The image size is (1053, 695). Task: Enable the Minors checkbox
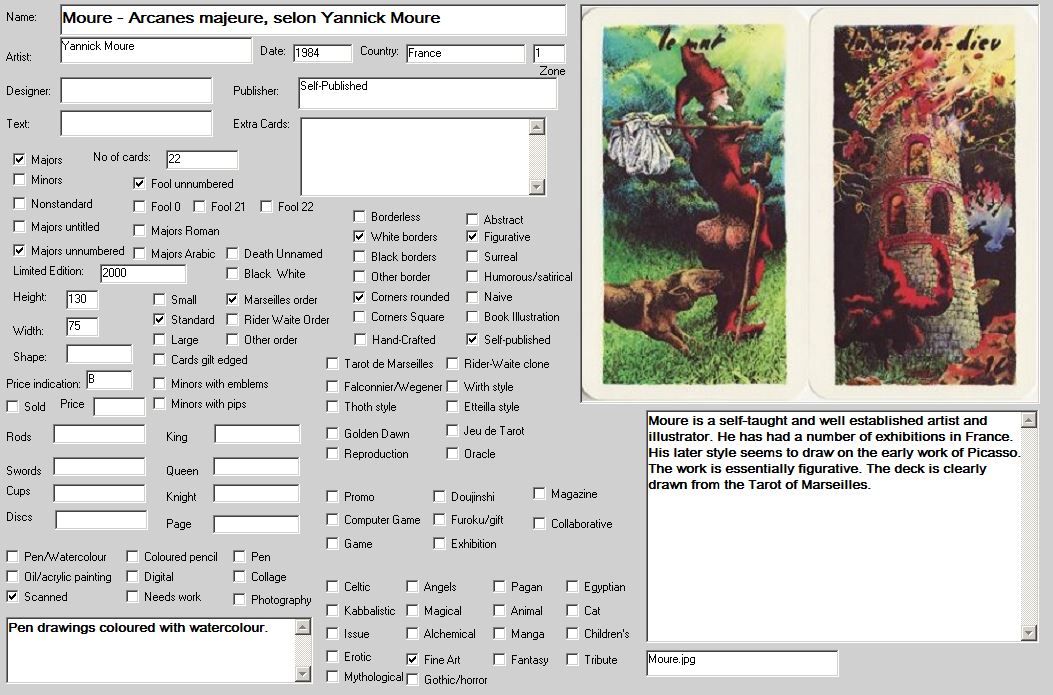tap(20, 180)
